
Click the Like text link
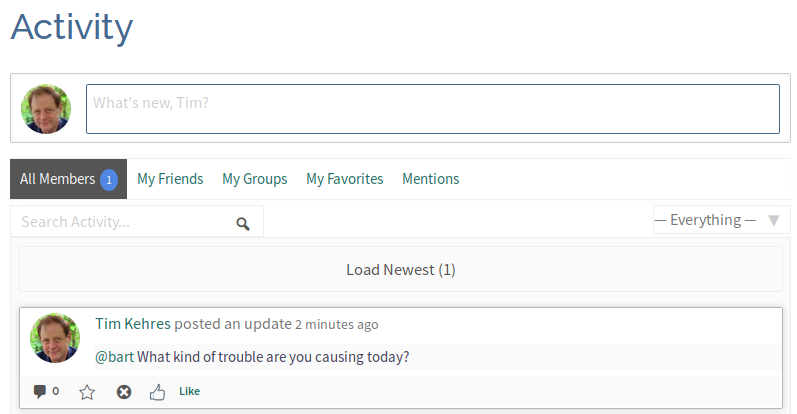(x=189, y=391)
